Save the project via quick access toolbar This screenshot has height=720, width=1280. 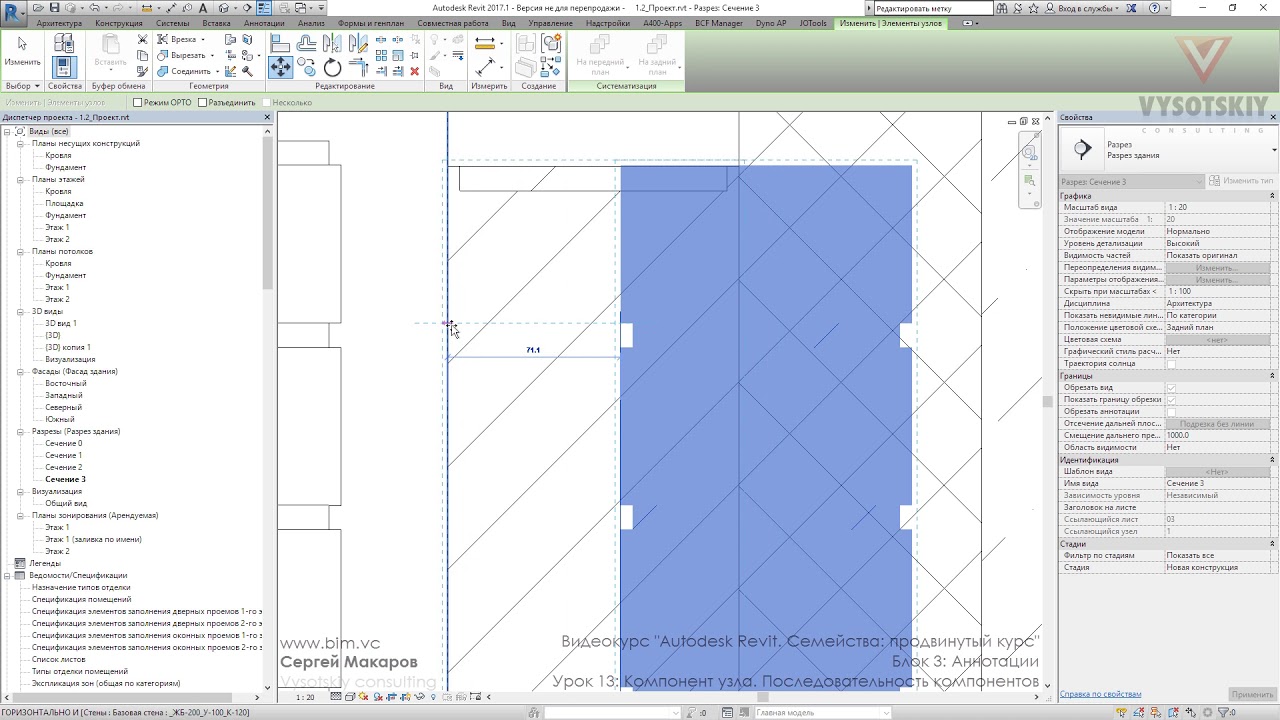coord(56,8)
